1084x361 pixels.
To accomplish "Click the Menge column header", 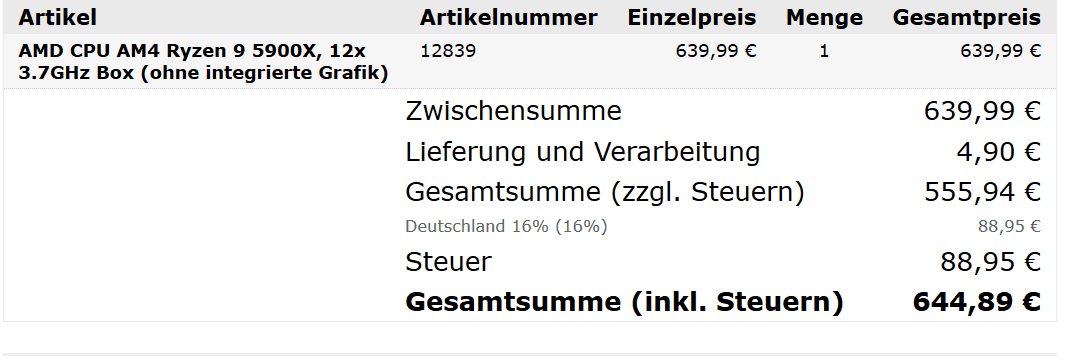I will tap(824, 17).
